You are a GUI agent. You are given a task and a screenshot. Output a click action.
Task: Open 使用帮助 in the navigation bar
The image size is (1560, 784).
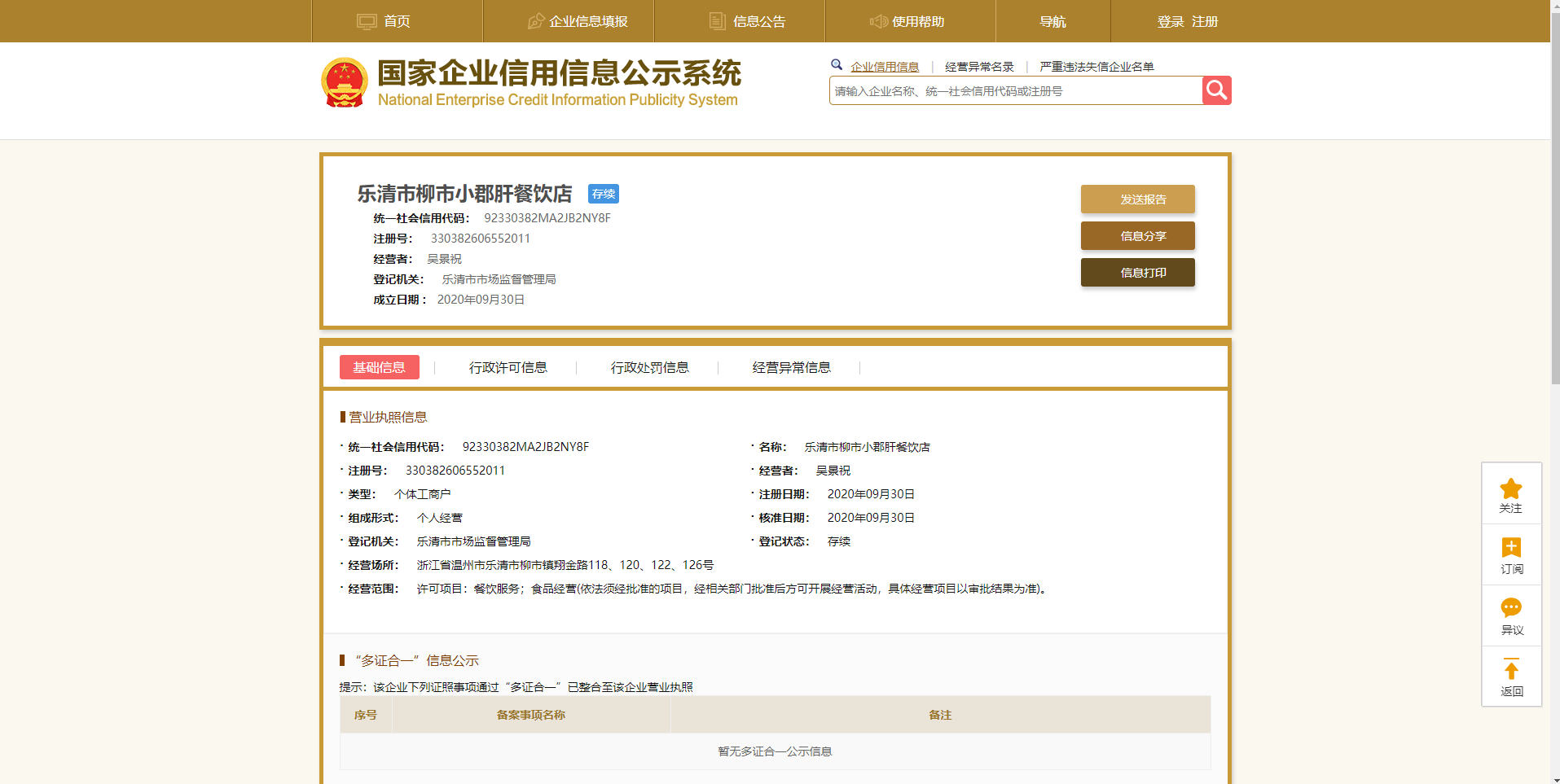tap(918, 21)
